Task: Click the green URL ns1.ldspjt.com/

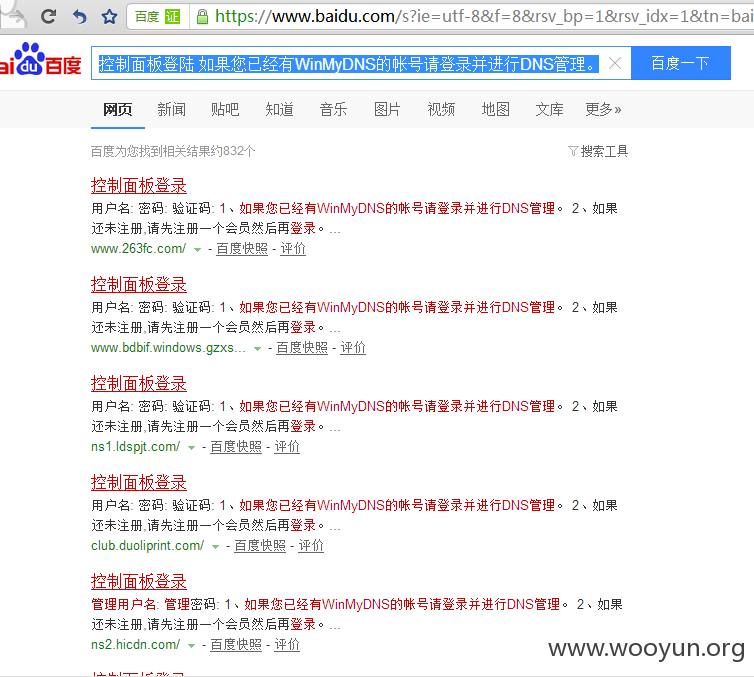Action: 136,447
